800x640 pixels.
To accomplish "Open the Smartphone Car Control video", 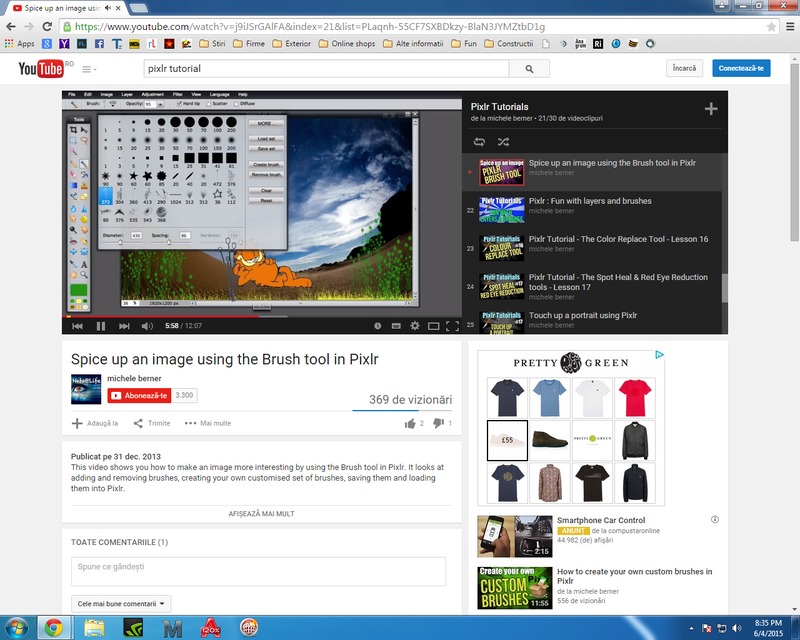I will [x=601, y=520].
